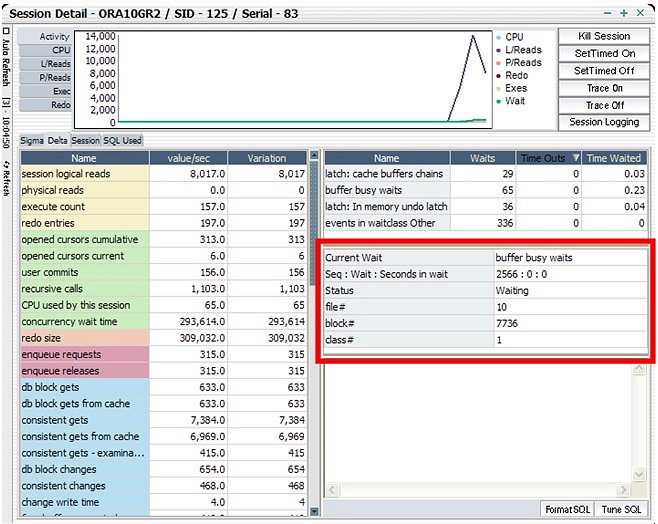Click Tune SQL button
658x524 pixels.
621,509
